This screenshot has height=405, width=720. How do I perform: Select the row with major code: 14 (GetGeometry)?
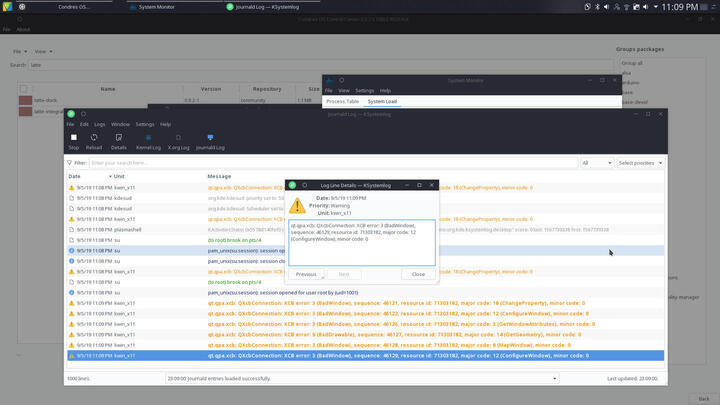(365, 335)
